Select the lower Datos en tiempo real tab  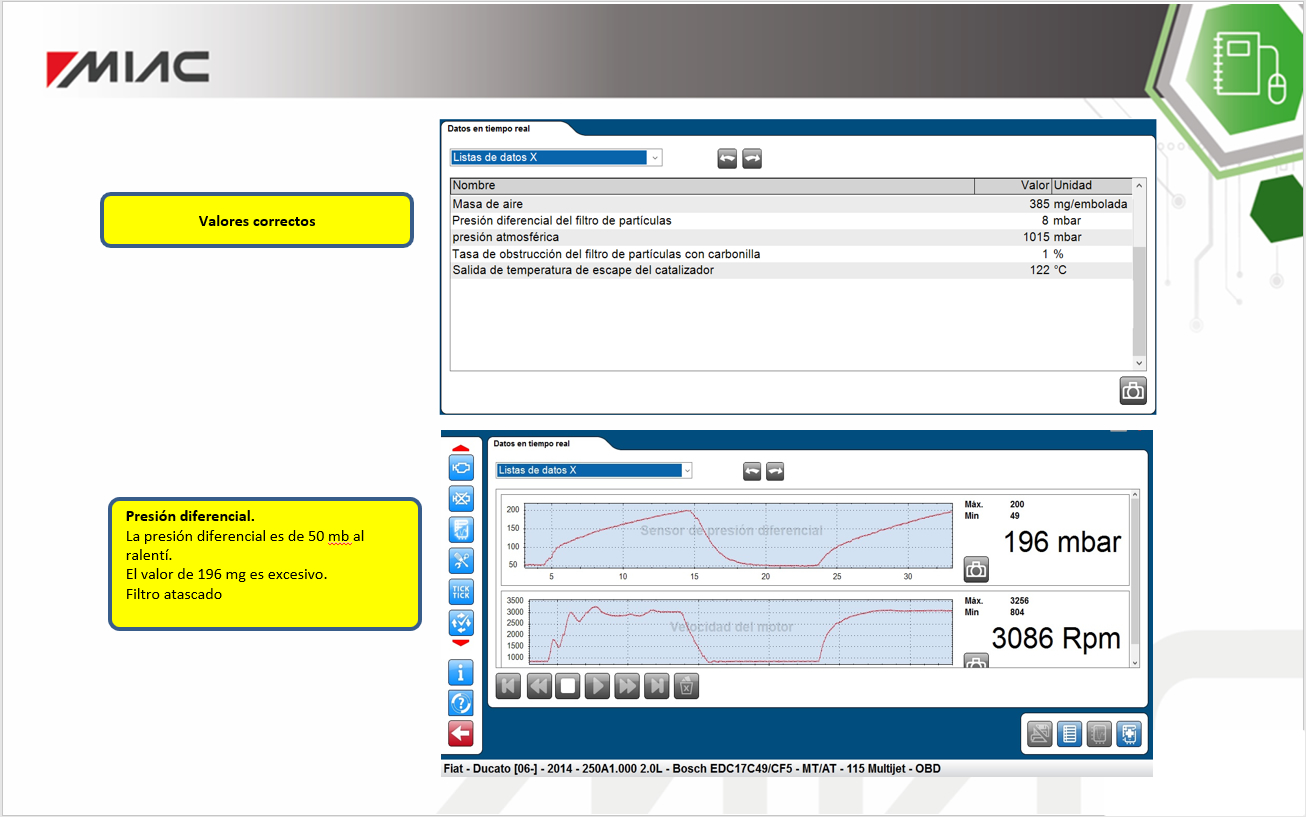532,443
